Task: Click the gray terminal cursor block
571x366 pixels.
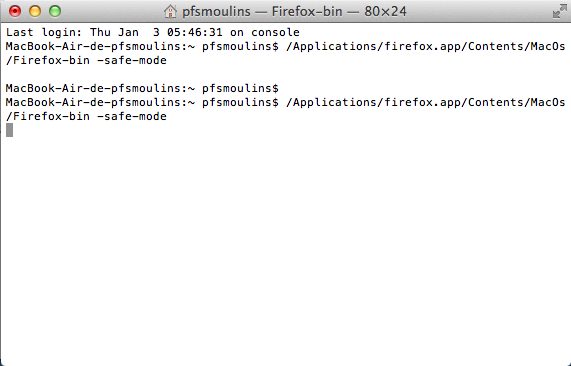Action: point(9,130)
